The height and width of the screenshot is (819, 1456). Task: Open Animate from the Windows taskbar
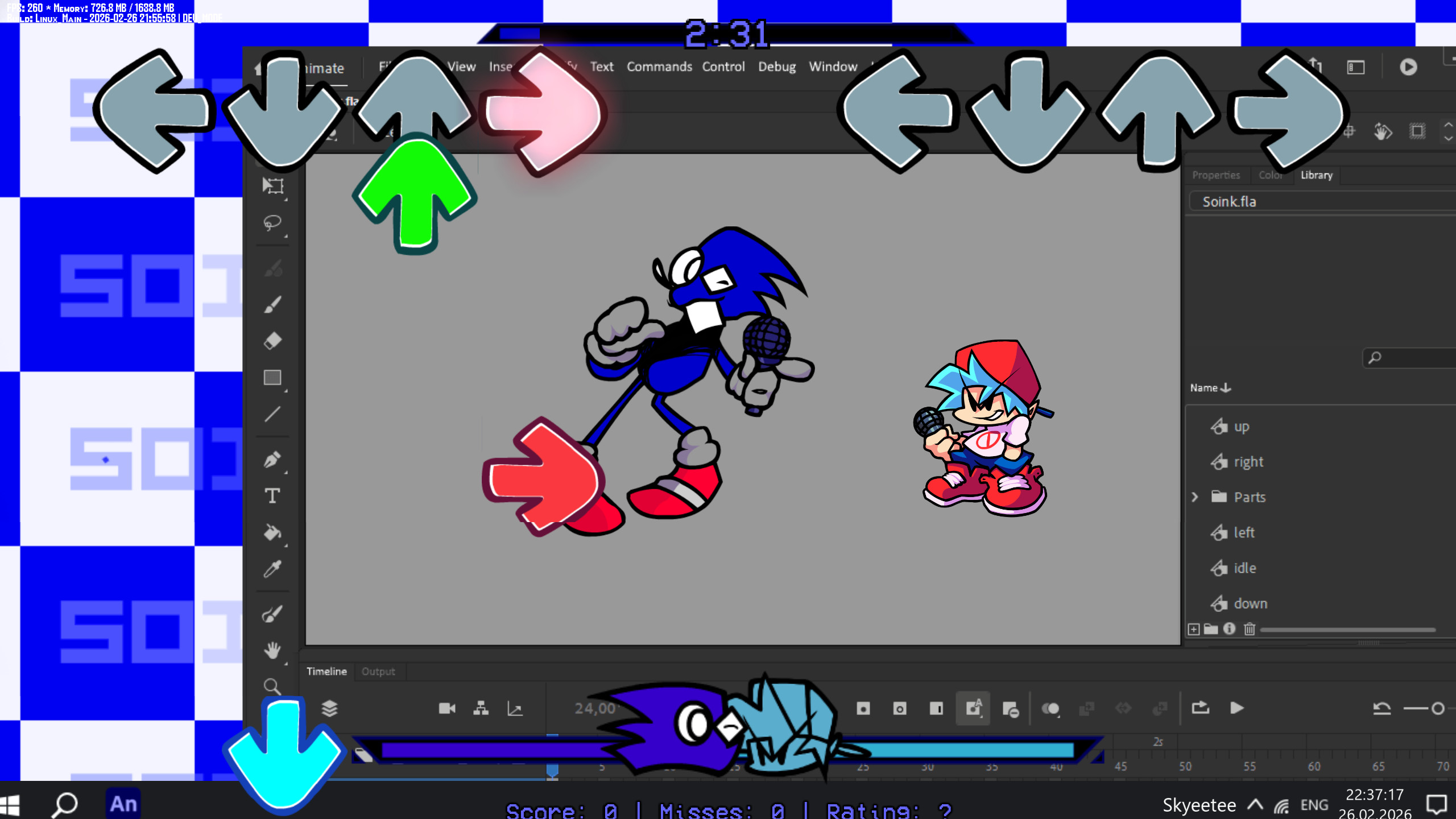(x=123, y=804)
